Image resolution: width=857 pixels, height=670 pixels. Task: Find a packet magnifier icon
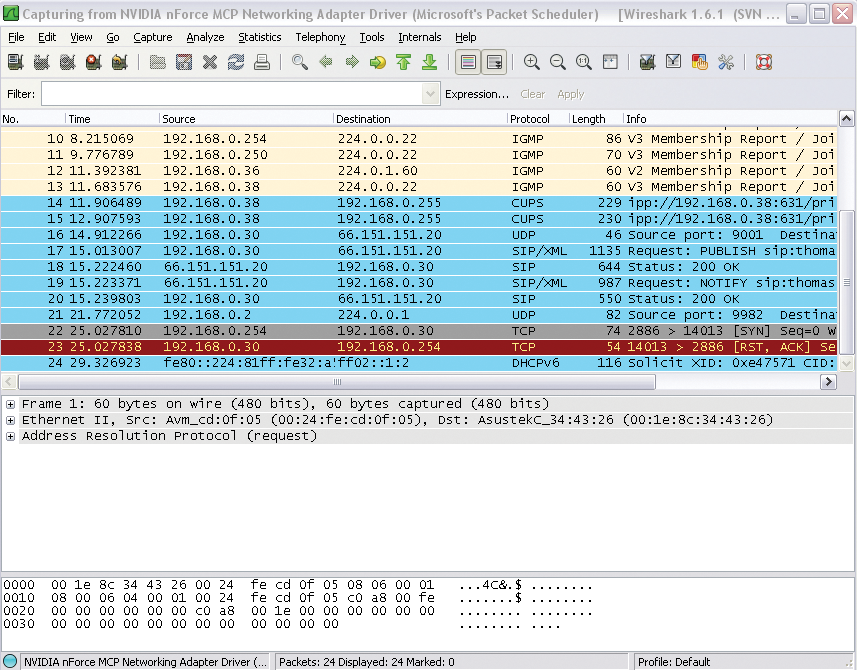coord(300,62)
